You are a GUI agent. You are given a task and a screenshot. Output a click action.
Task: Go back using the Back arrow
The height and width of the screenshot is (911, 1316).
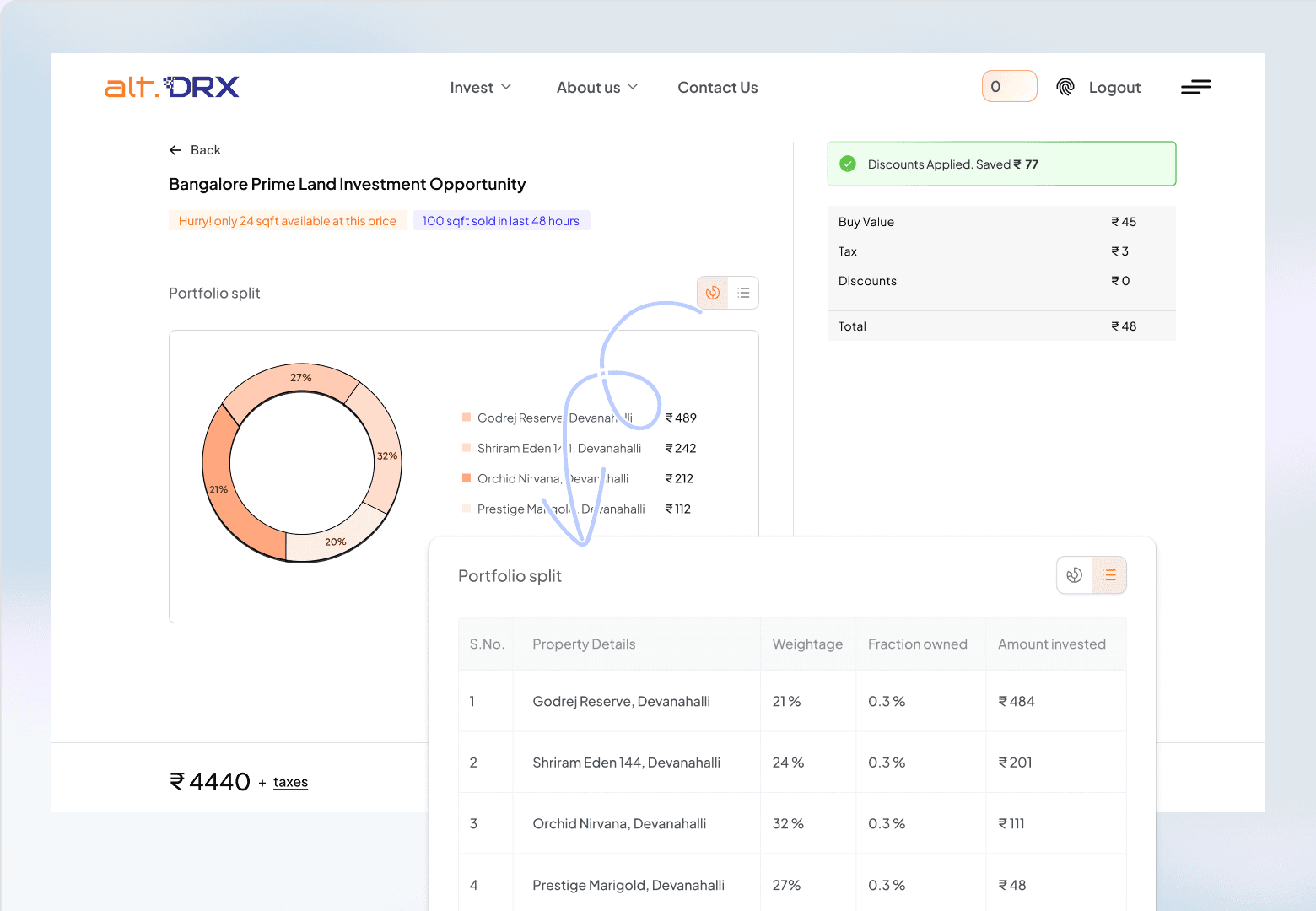(175, 150)
